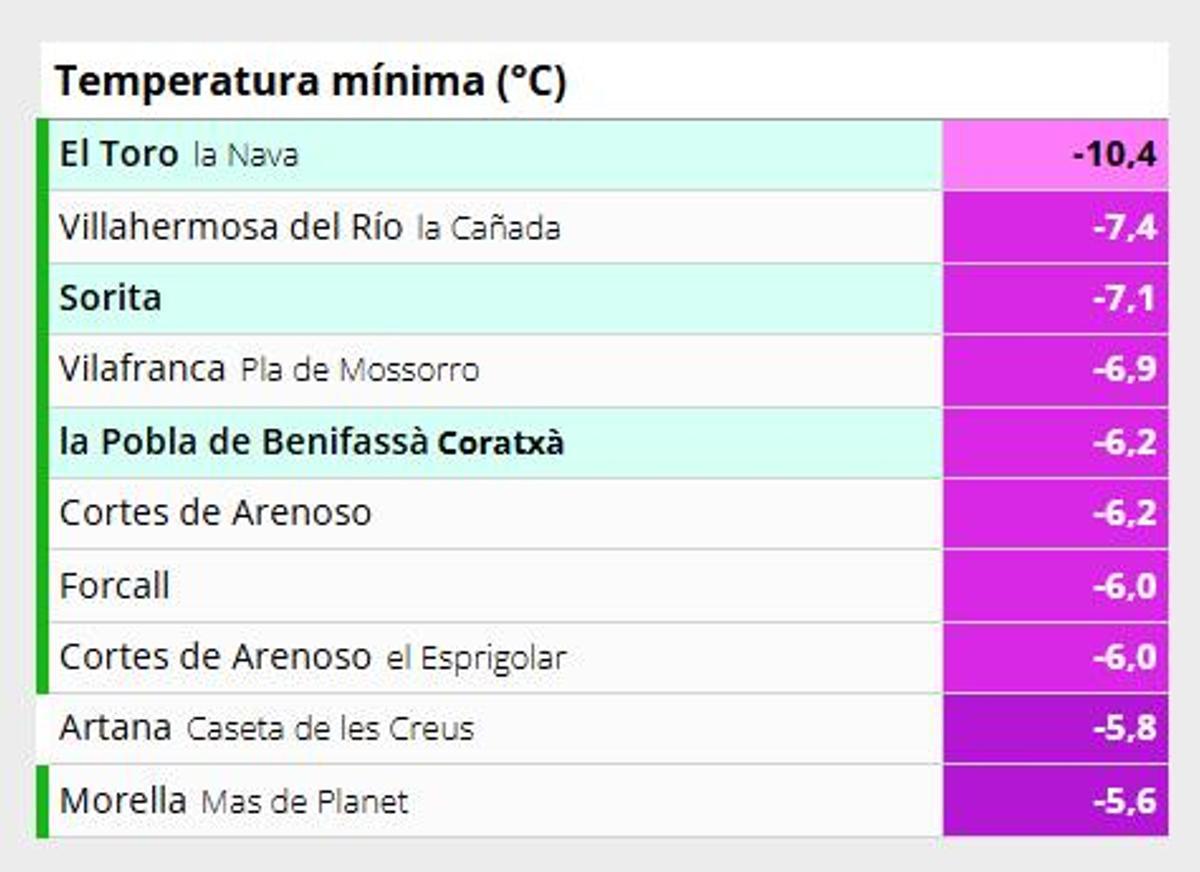Click the -5,8 temperature value cell
Screen dimensions: 1200x872
pyautogui.click(x=1124, y=728)
